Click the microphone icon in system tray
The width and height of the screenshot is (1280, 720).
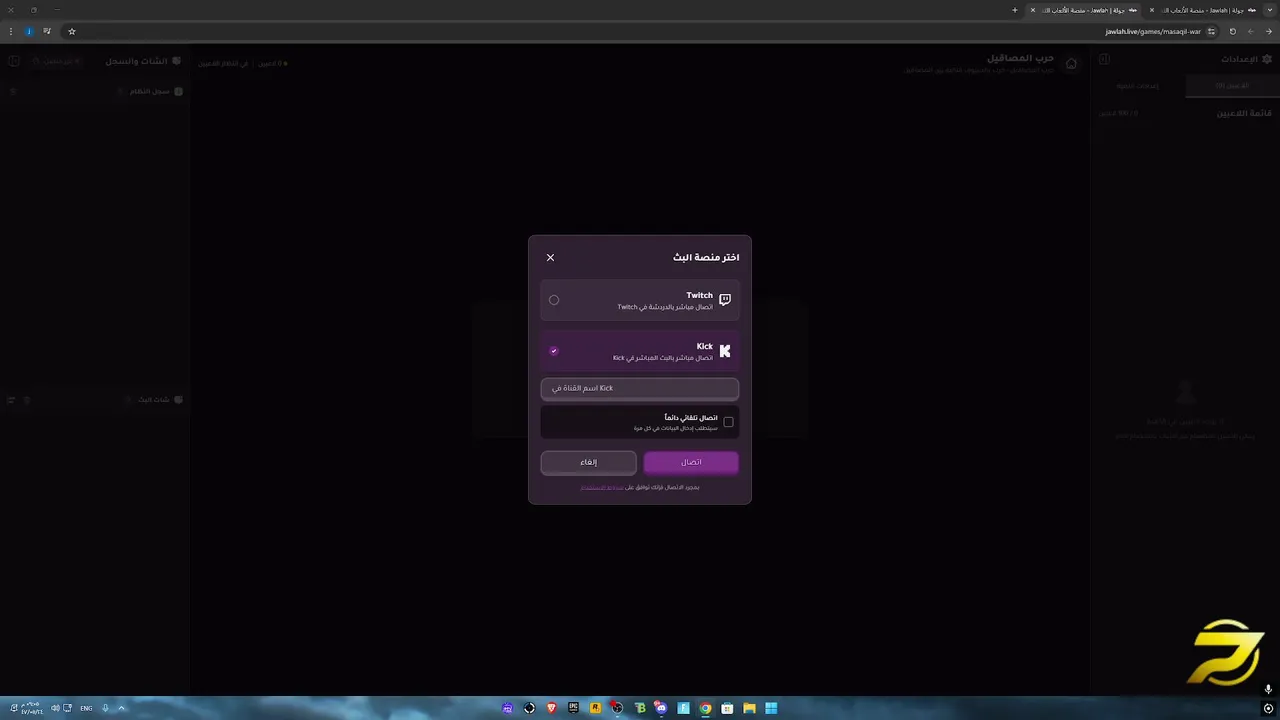click(x=105, y=708)
